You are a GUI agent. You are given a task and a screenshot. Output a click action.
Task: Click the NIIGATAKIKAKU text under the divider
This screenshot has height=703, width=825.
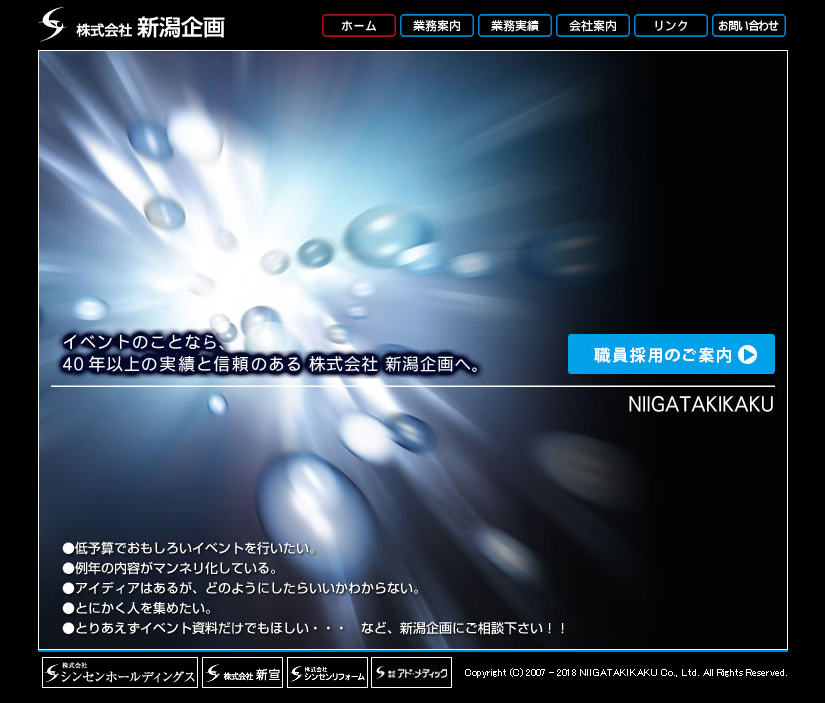[x=700, y=405]
